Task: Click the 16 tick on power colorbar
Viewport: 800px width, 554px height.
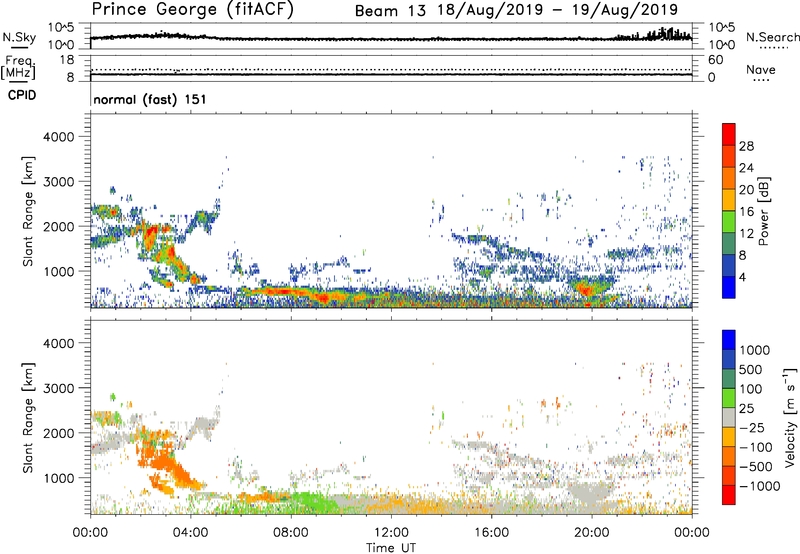Action: (x=746, y=212)
